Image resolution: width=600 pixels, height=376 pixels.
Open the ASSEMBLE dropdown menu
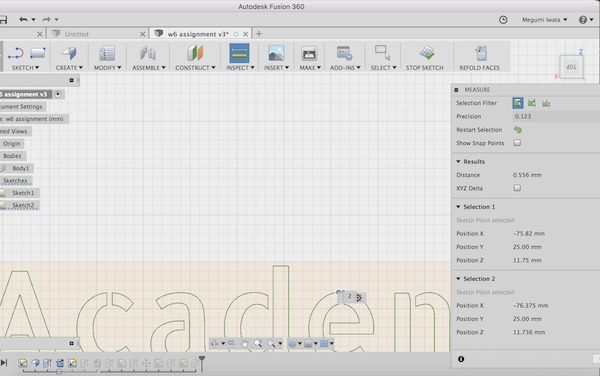tap(149, 68)
